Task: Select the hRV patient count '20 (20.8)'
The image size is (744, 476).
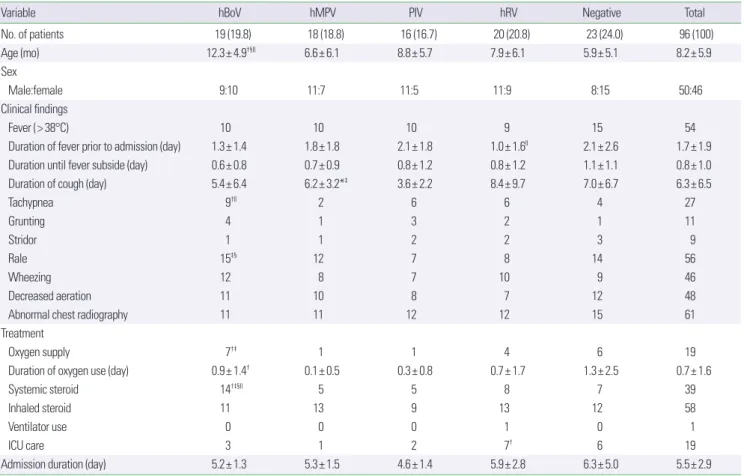Action: [x=512, y=34]
